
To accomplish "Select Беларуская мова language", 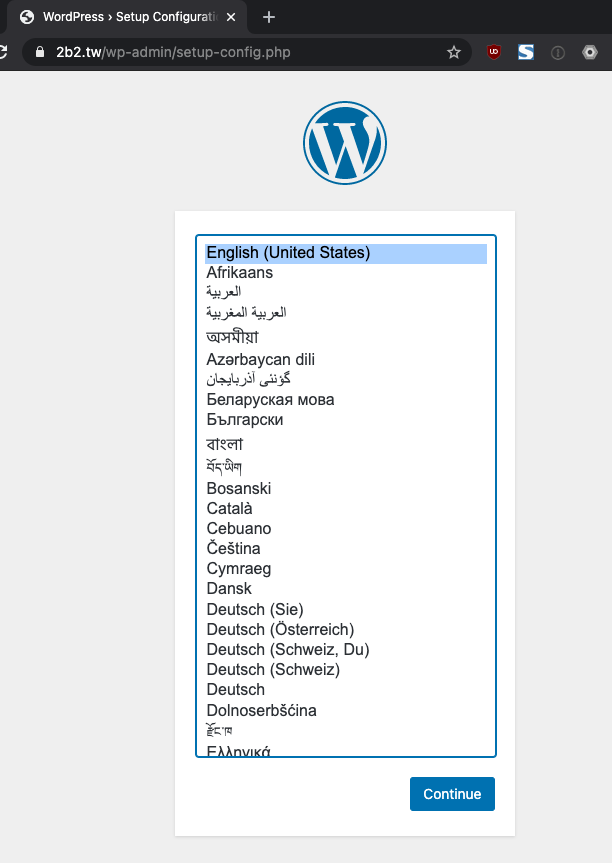I will pyautogui.click(x=346, y=400).
